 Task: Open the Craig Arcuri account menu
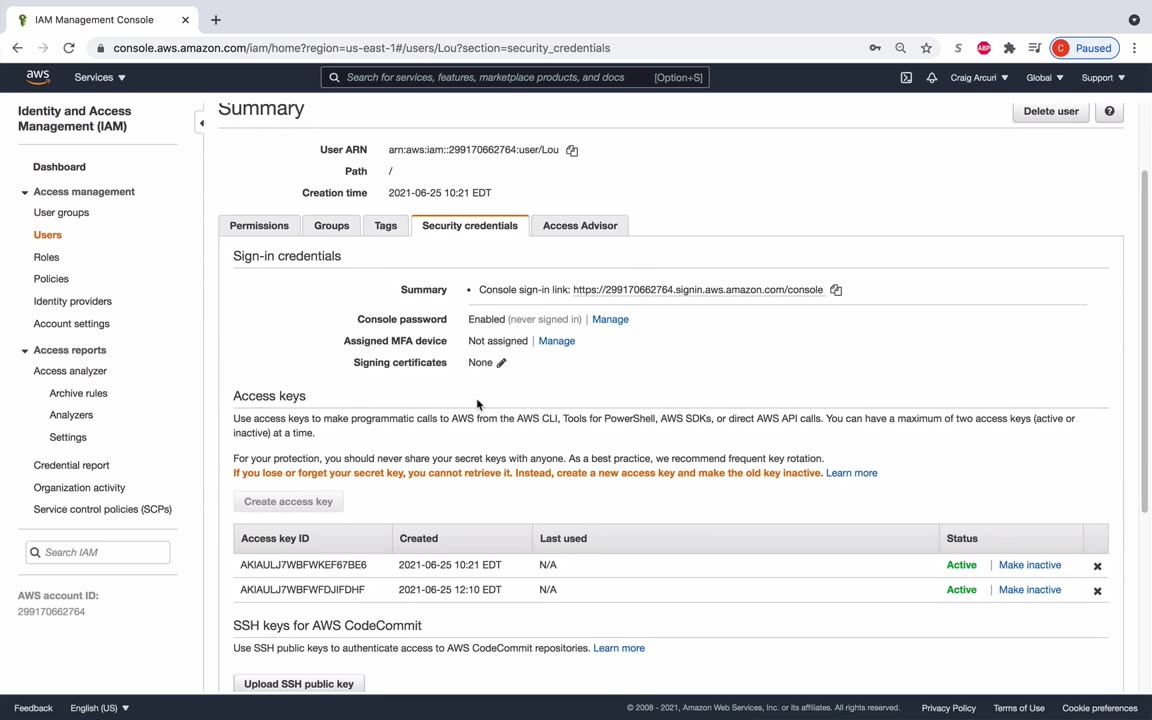pyautogui.click(x=979, y=77)
